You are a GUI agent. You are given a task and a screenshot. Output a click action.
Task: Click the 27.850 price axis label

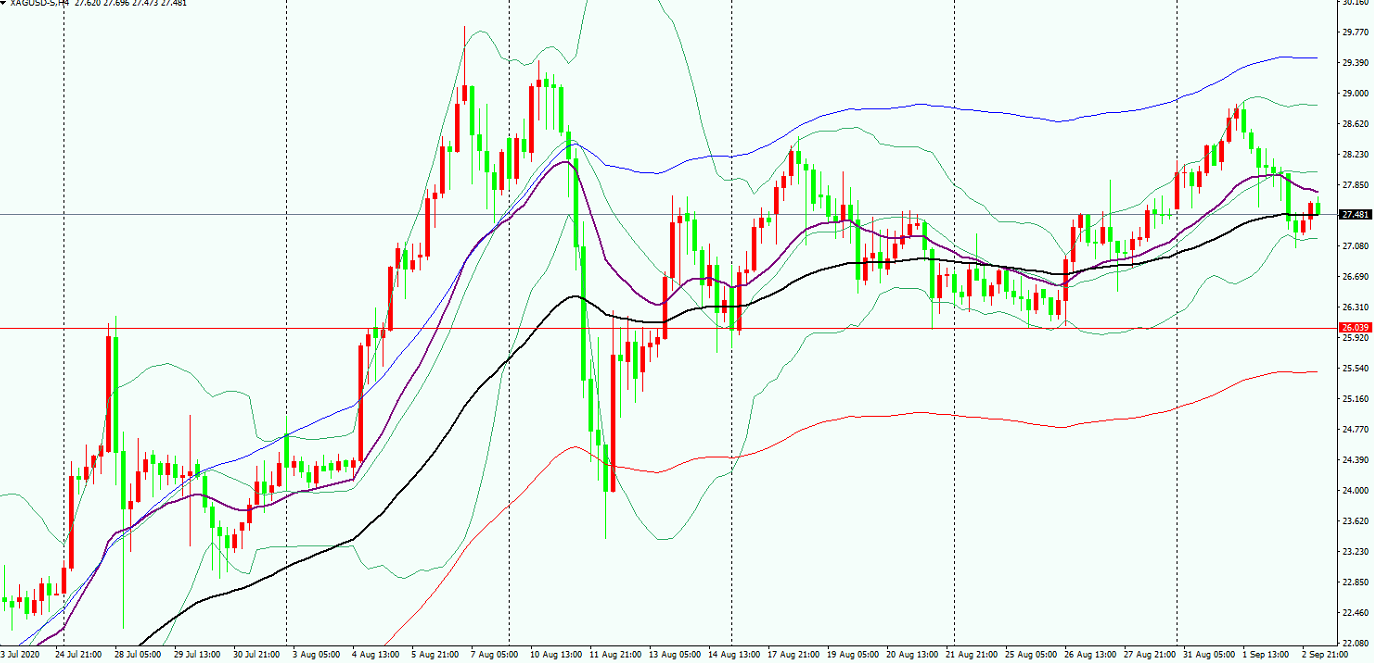[1355, 185]
